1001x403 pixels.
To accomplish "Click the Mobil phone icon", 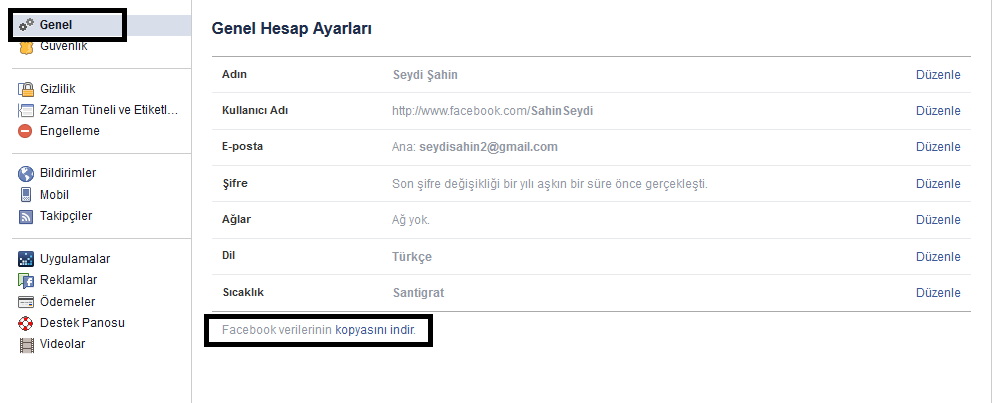I will (26, 195).
